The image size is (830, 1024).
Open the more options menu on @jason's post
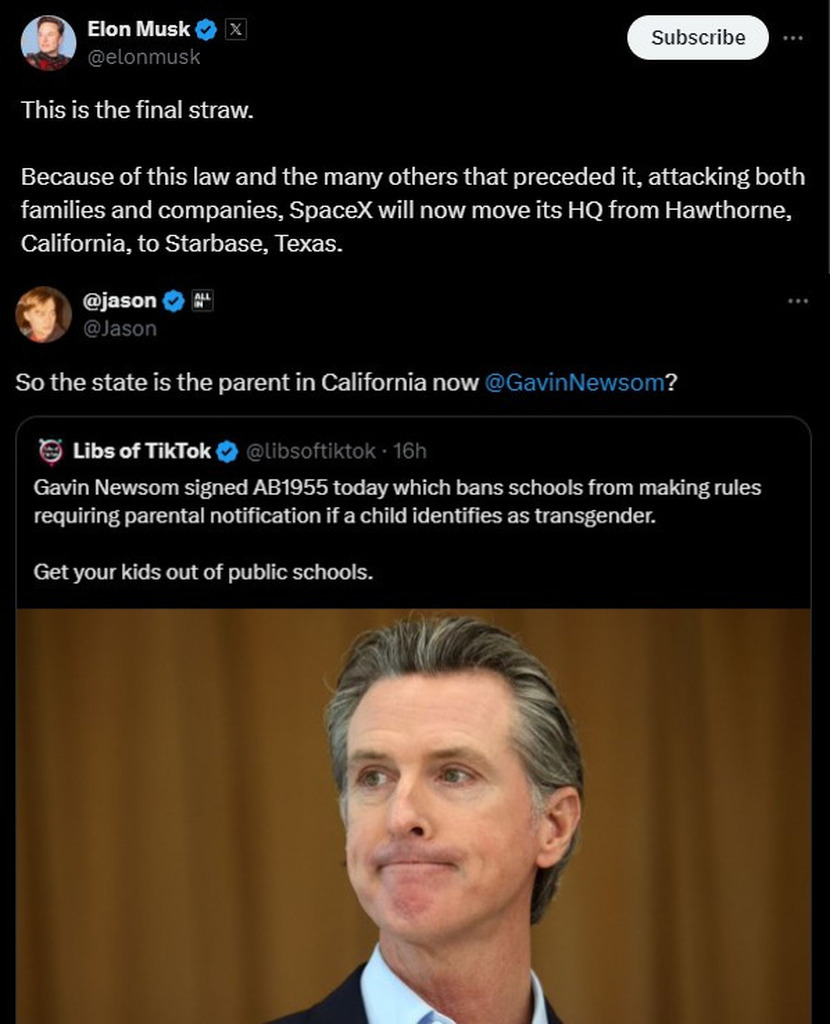click(797, 301)
